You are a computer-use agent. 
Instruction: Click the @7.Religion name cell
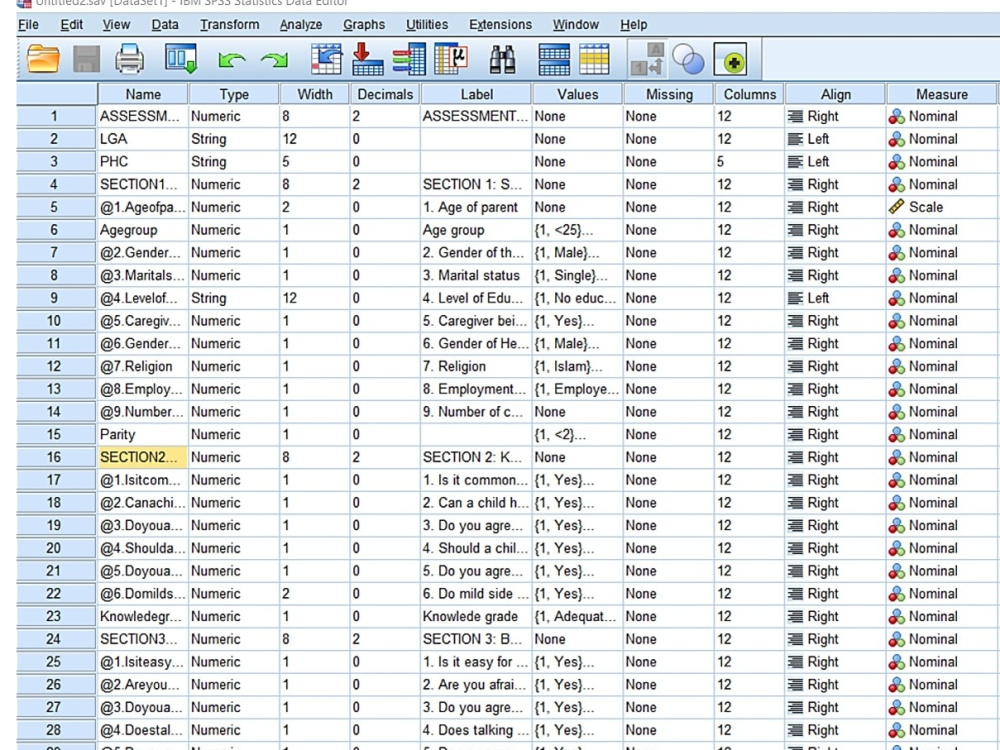click(143, 367)
